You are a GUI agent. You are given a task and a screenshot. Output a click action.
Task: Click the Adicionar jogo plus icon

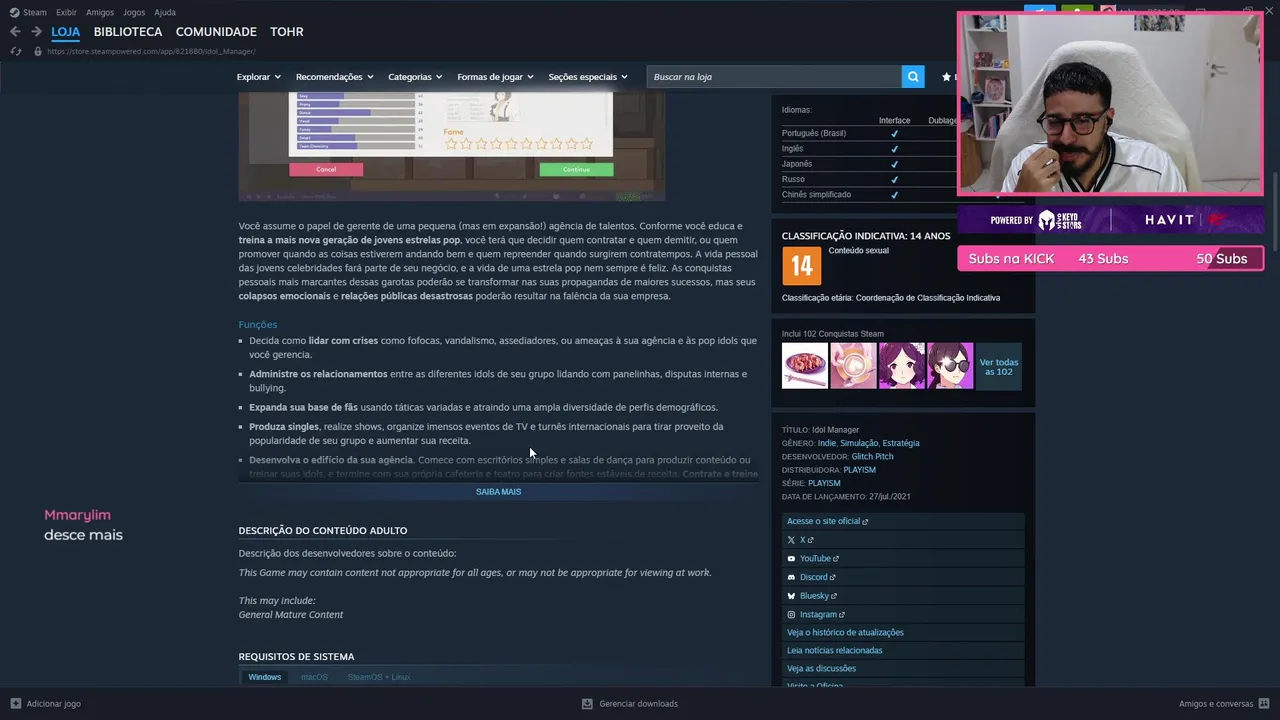(15, 703)
